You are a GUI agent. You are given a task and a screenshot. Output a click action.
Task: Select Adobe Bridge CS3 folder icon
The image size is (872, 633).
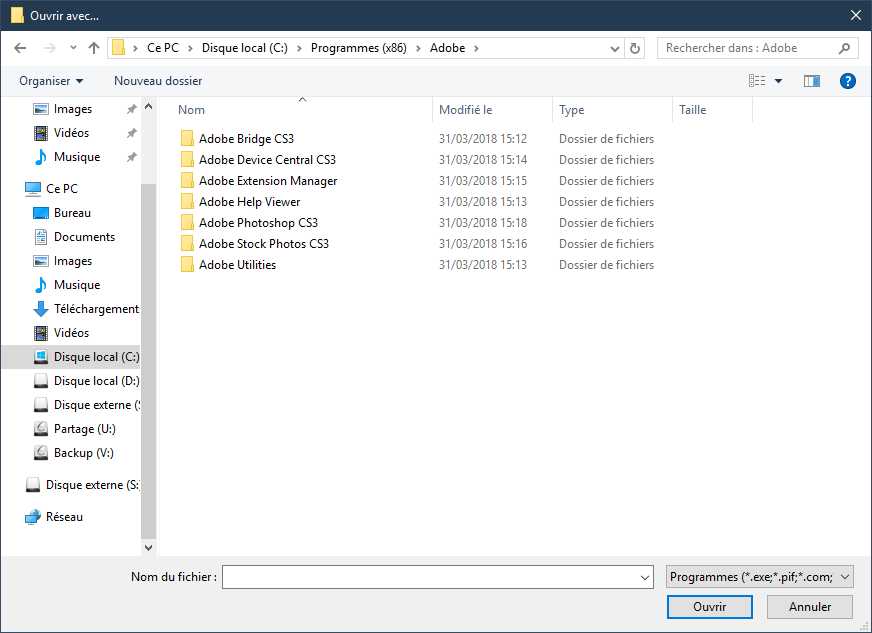(187, 139)
